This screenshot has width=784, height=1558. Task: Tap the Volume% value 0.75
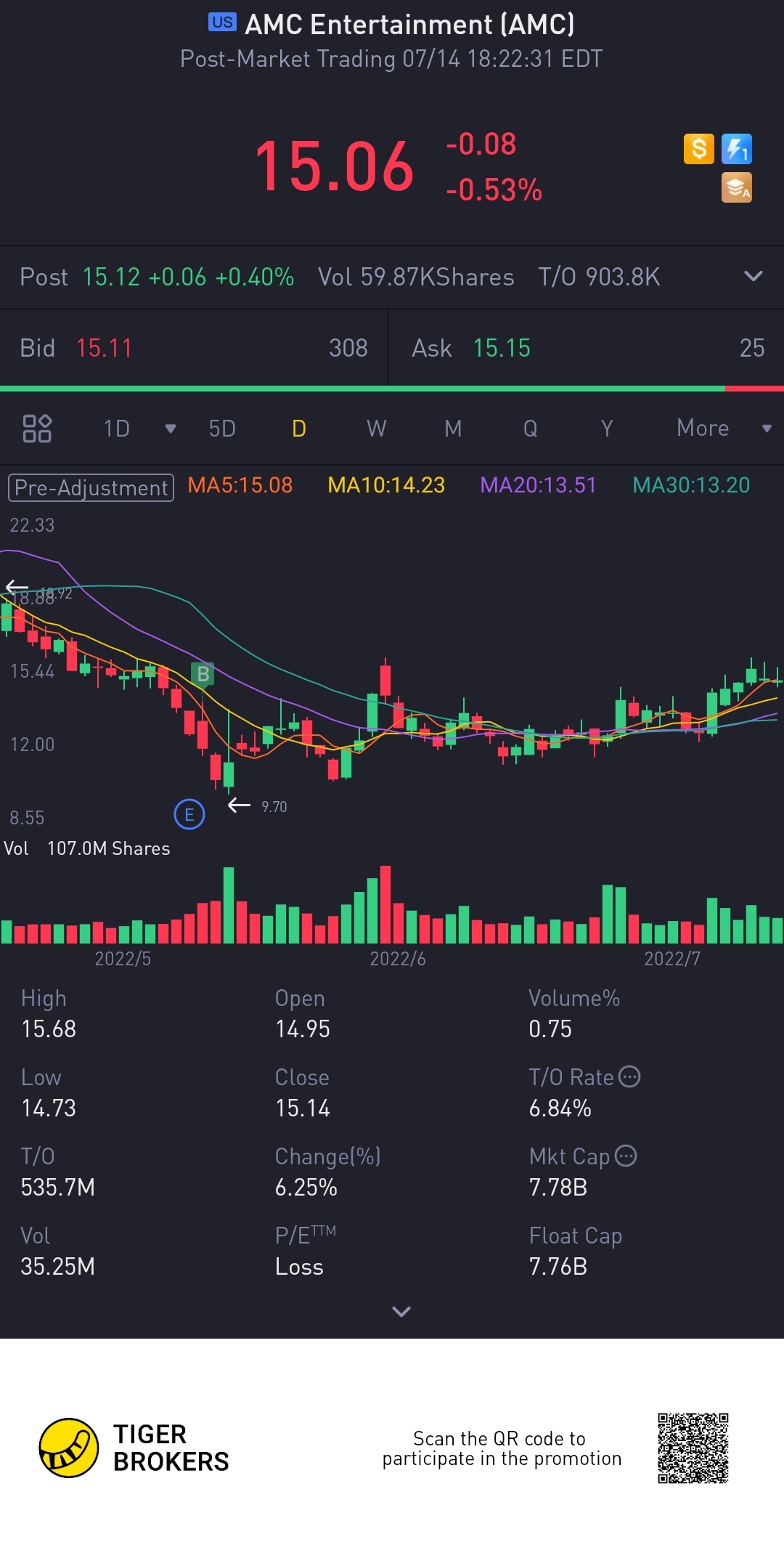tap(550, 1029)
